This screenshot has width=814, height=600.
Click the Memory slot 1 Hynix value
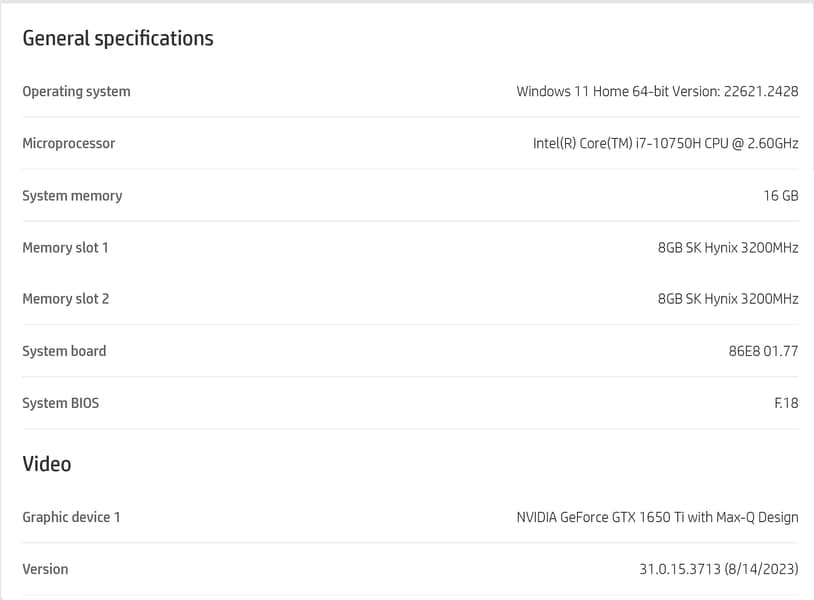(x=727, y=247)
